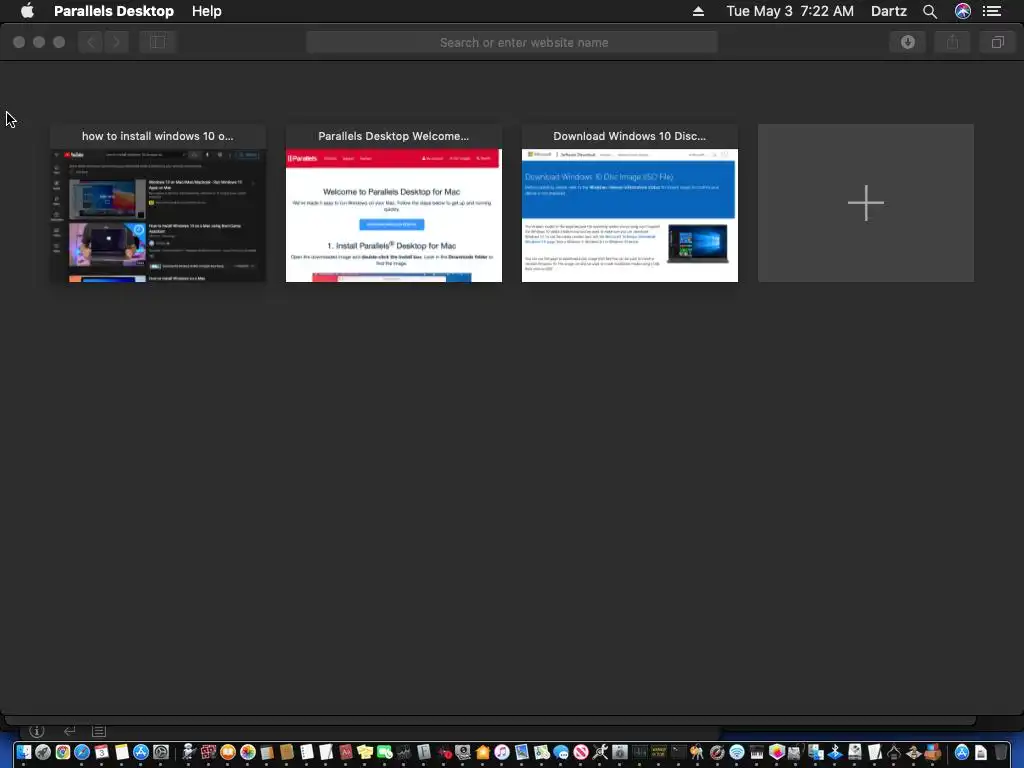Click the Siri icon in the menu bar

click(x=963, y=11)
